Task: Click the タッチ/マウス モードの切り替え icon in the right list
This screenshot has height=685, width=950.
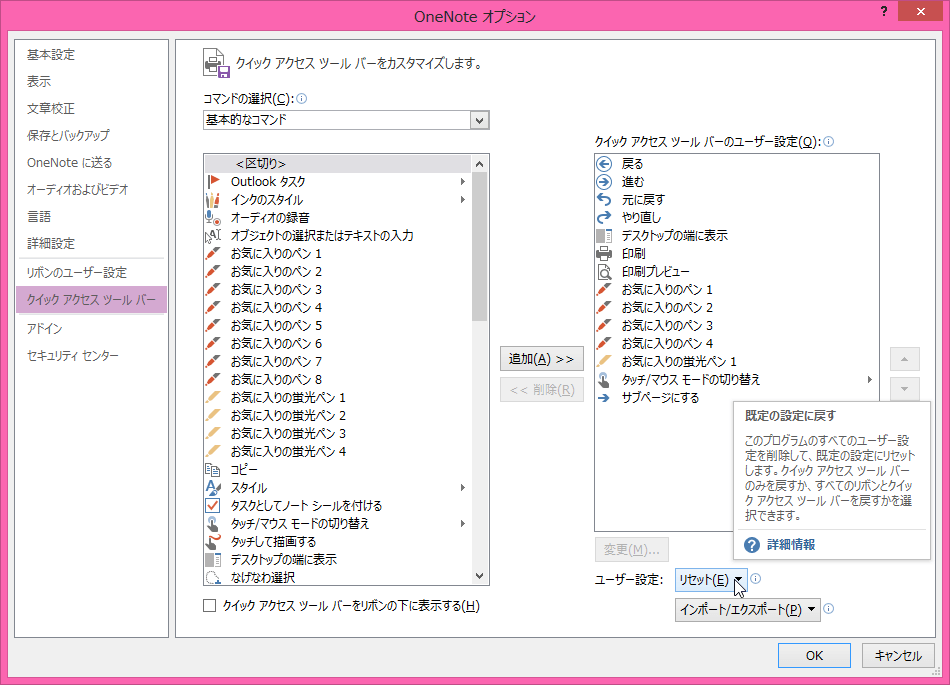Action: (x=604, y=379)
